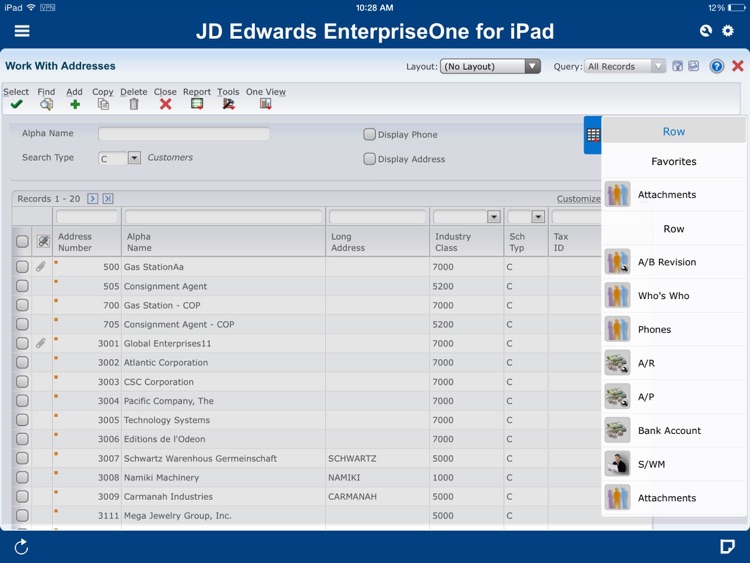750x563 pixels.
Task: Enable the Display Address checkbox
Action: (369, 159)
